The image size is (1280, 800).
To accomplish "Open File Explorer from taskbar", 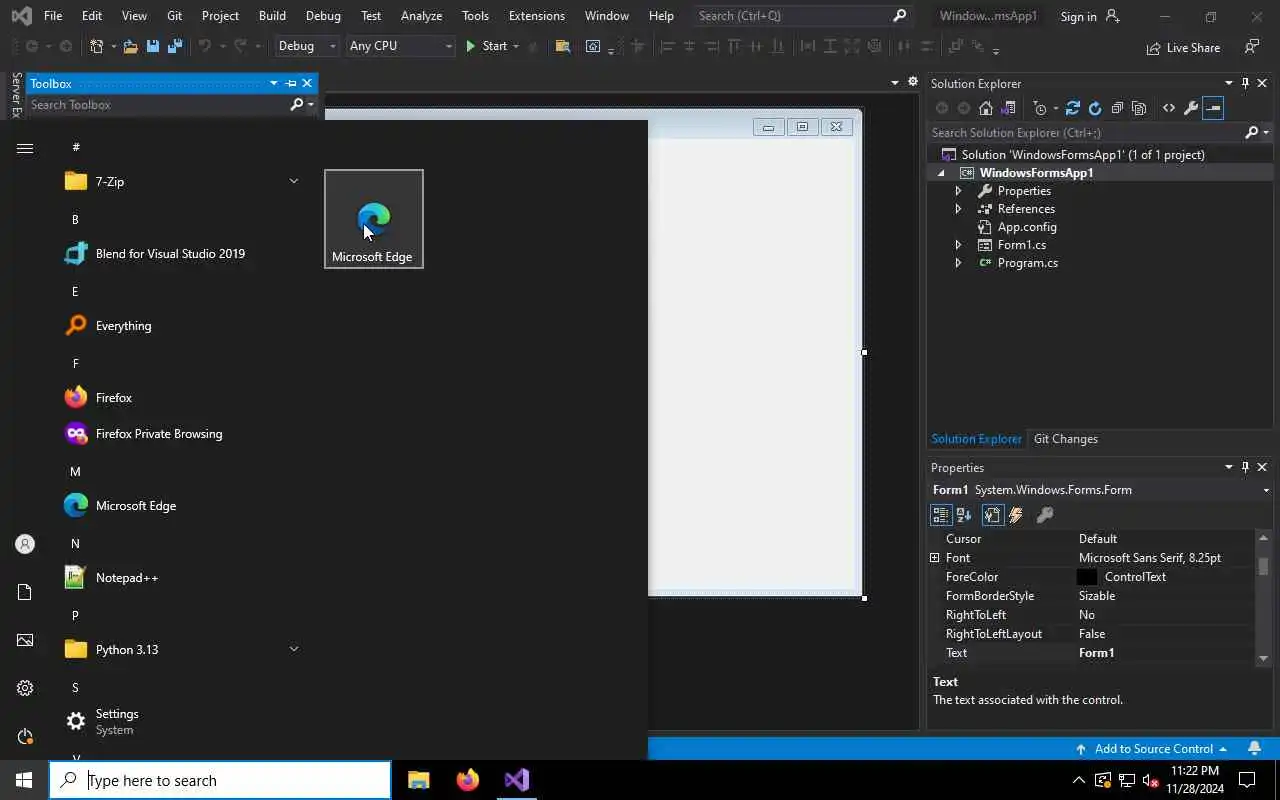I will coord(419,780).
